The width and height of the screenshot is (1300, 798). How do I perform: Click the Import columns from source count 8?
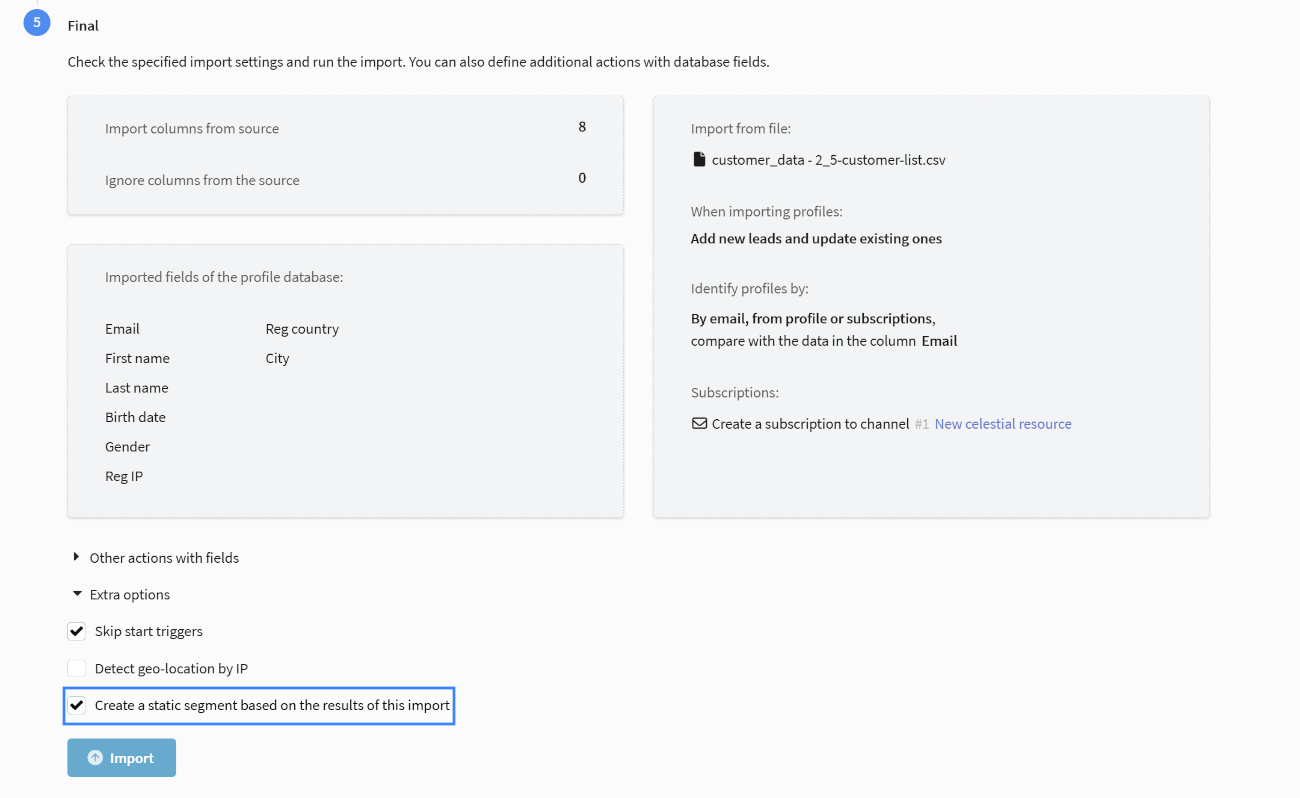click(x=582, y=127)
